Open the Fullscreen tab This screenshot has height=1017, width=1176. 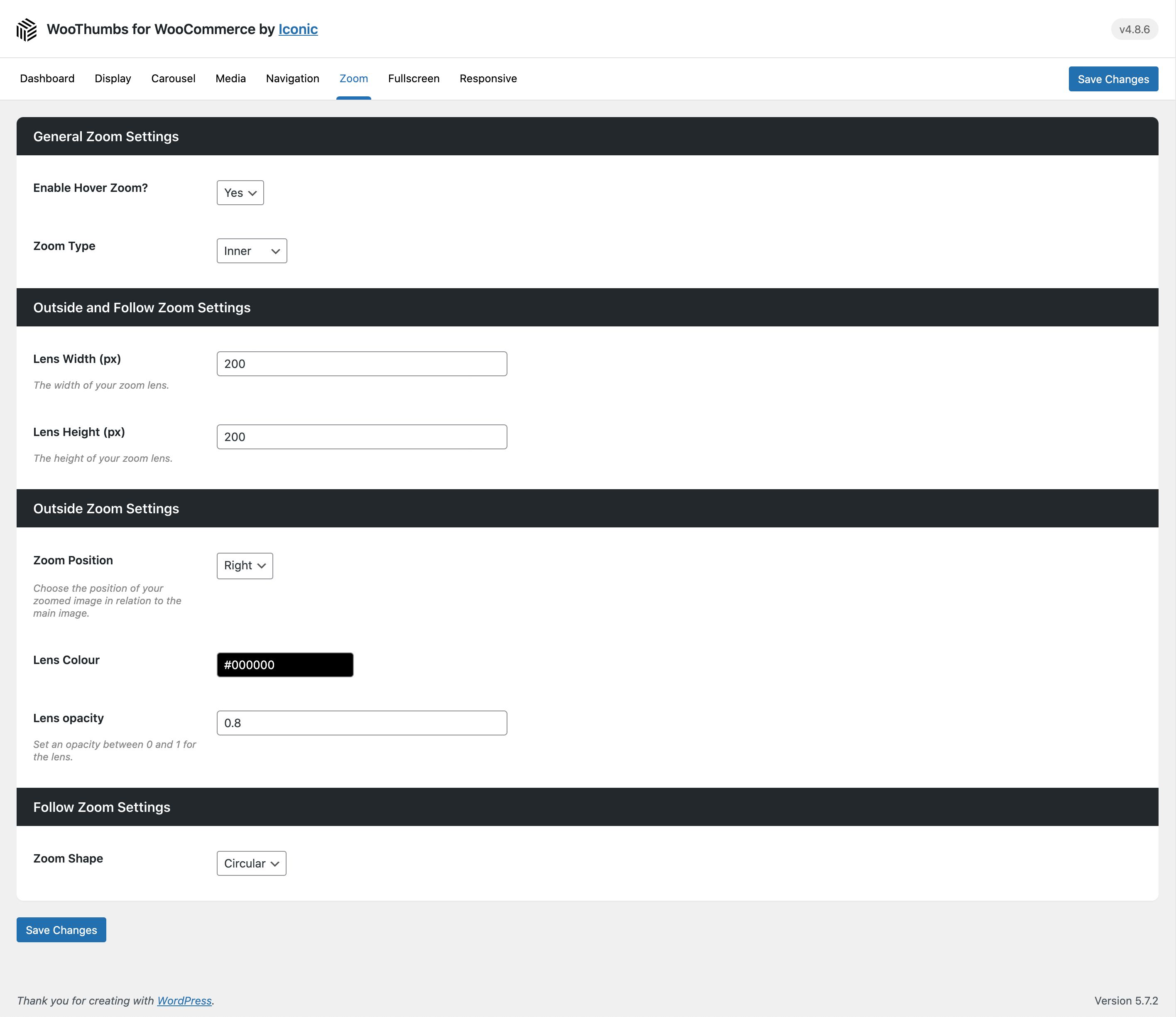point(414,78)
